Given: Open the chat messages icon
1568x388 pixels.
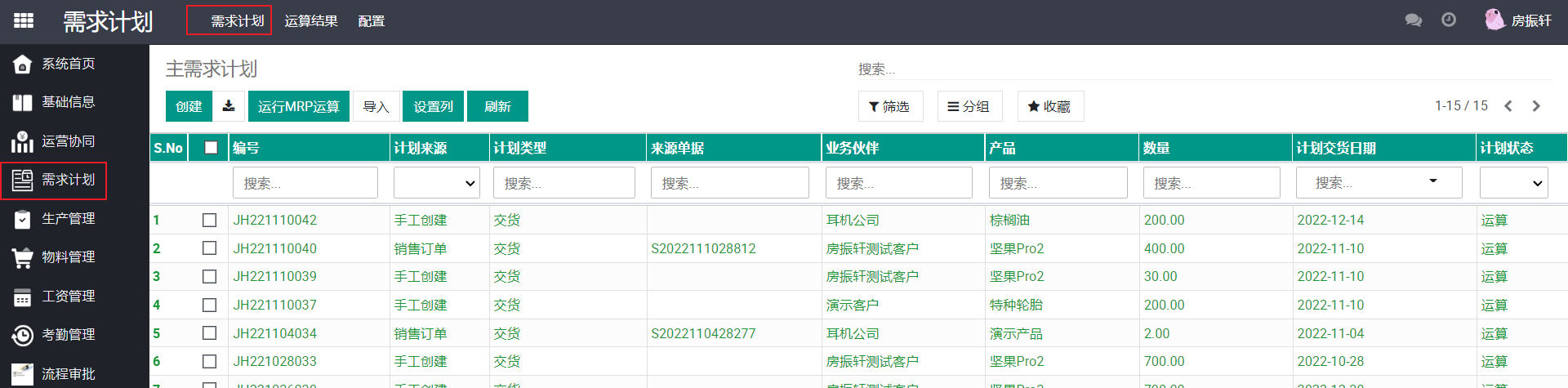Looking at the screenshot, I should pos(1413,20).
